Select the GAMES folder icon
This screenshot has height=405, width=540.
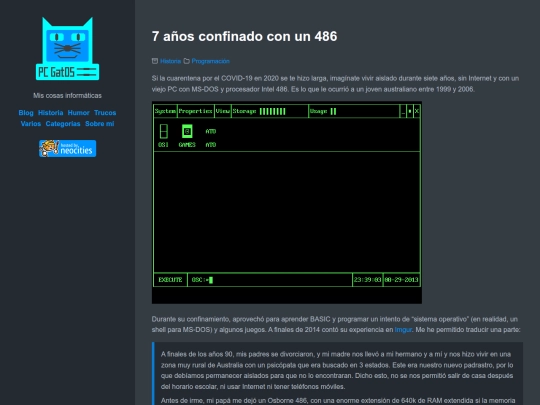(x=187, y=136)
